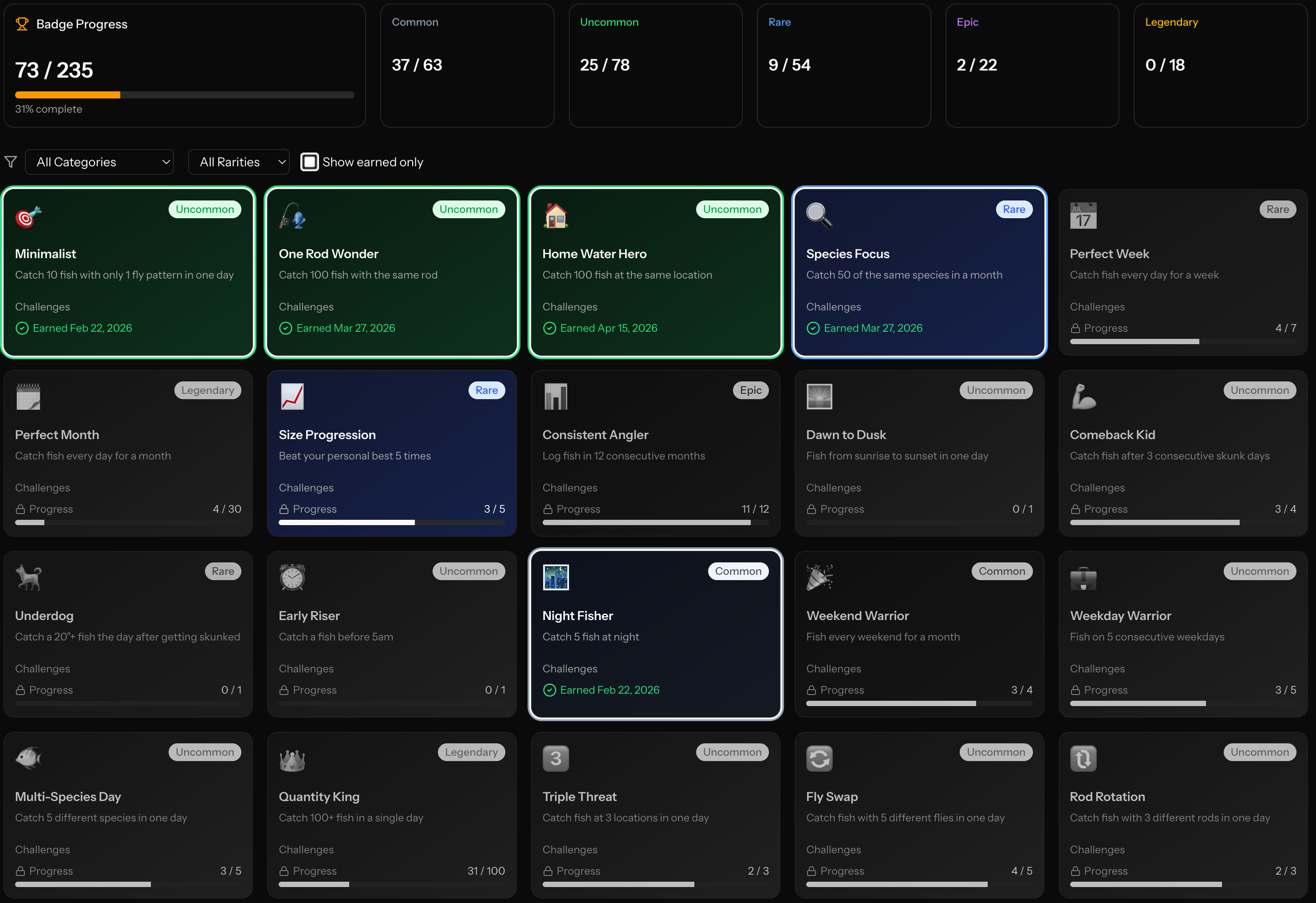Viewport: 1316px width, 903px height.
Task: Open the All Categories dropdown
Action: 100,162
